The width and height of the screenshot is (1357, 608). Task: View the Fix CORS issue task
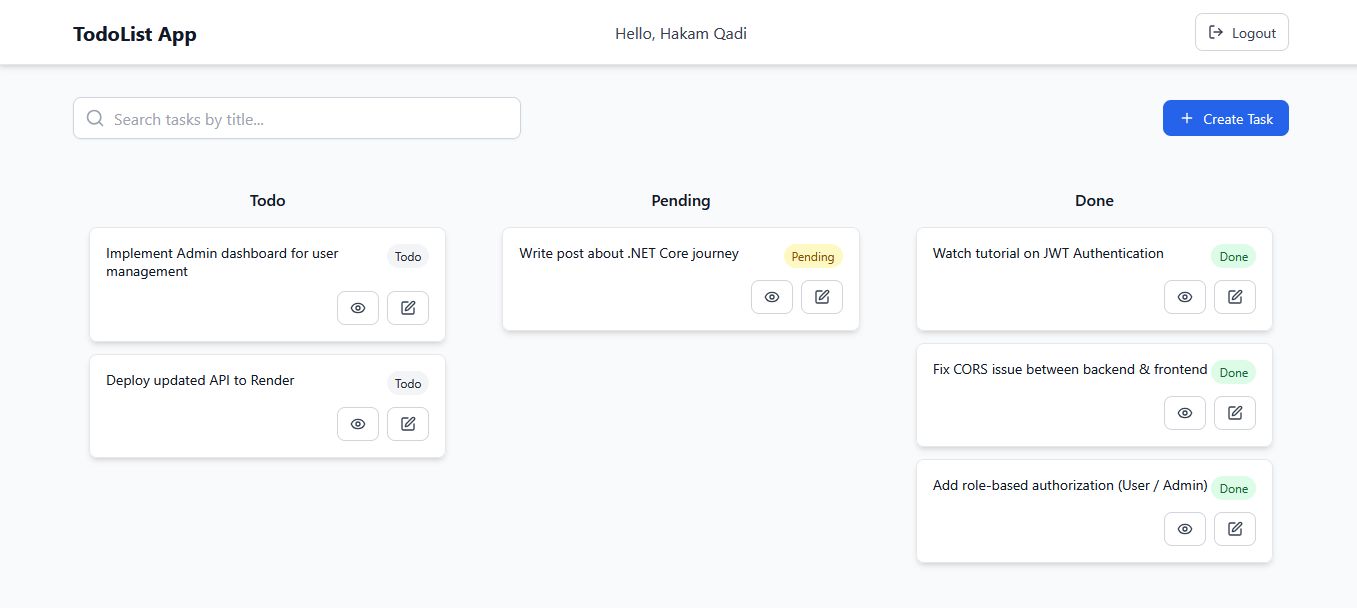(1185, 413)
